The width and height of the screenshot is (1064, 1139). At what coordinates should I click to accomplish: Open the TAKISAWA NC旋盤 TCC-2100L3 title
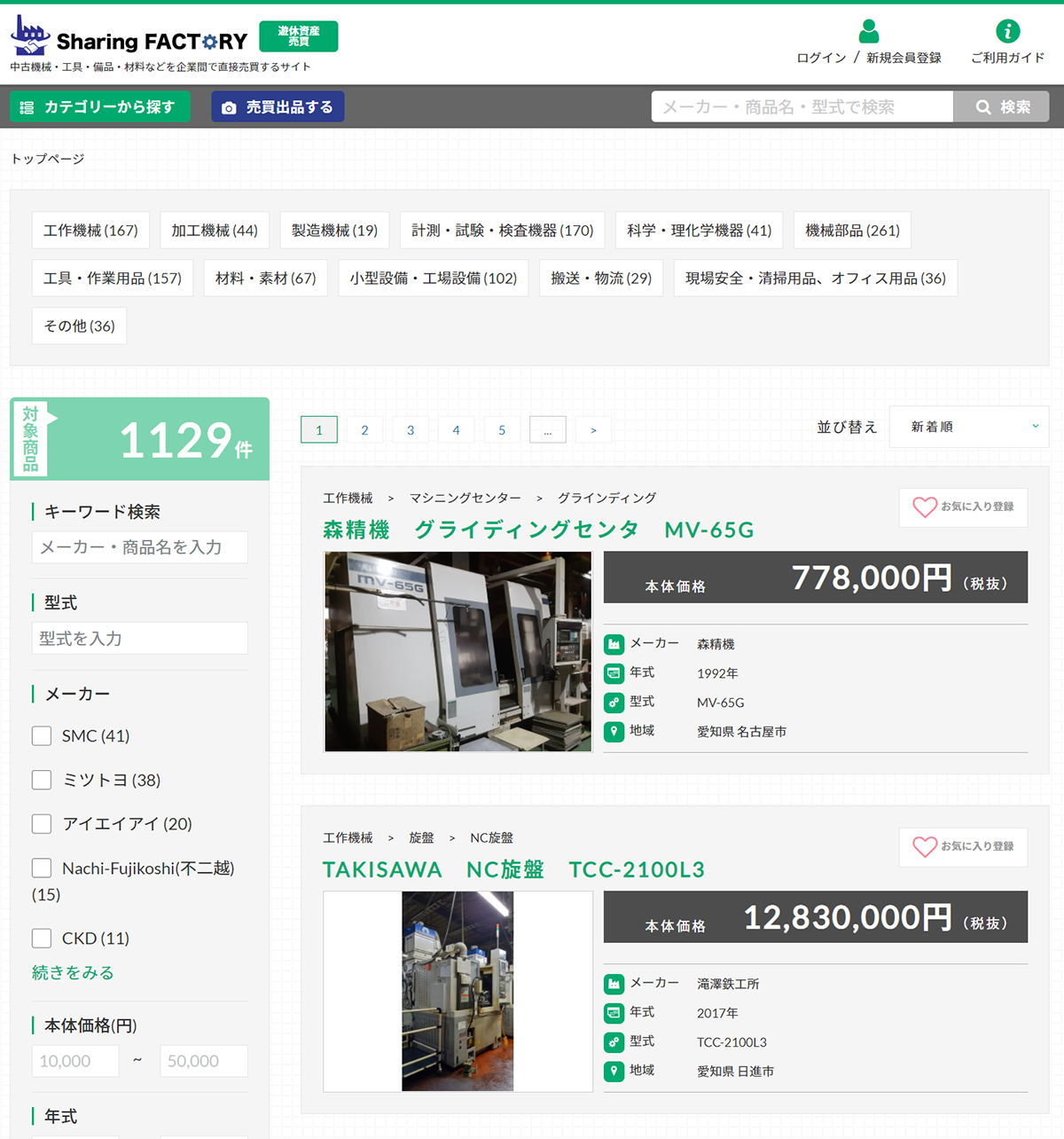(x=513, y=869)
